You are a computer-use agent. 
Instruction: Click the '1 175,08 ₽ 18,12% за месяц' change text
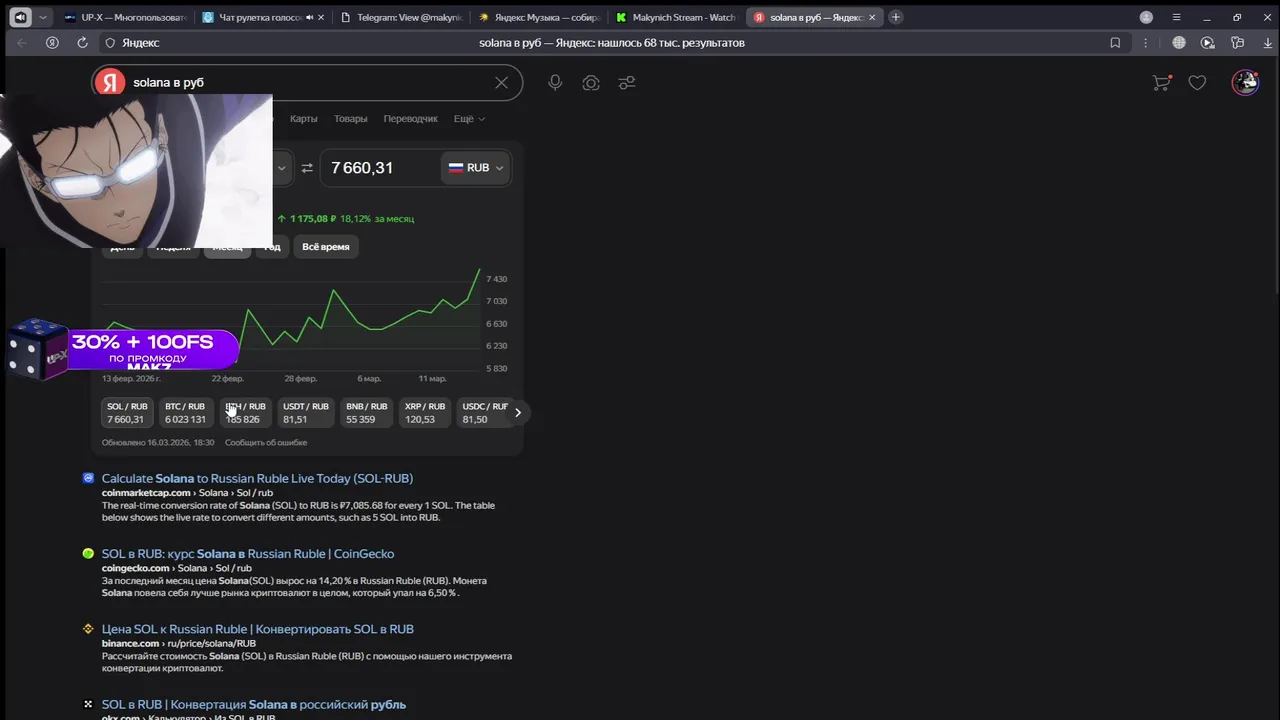click(346, 218)
